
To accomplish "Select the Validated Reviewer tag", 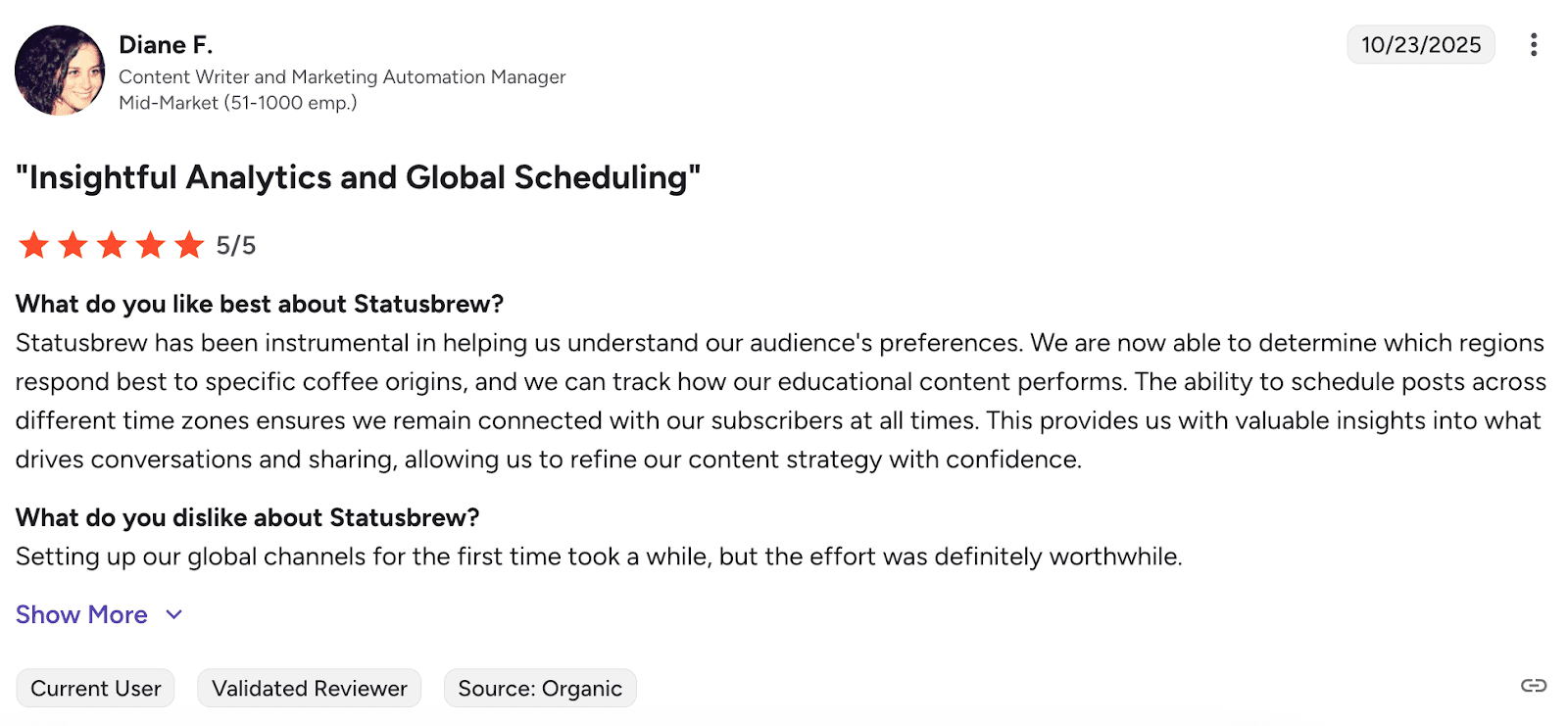I will point(309,689).
